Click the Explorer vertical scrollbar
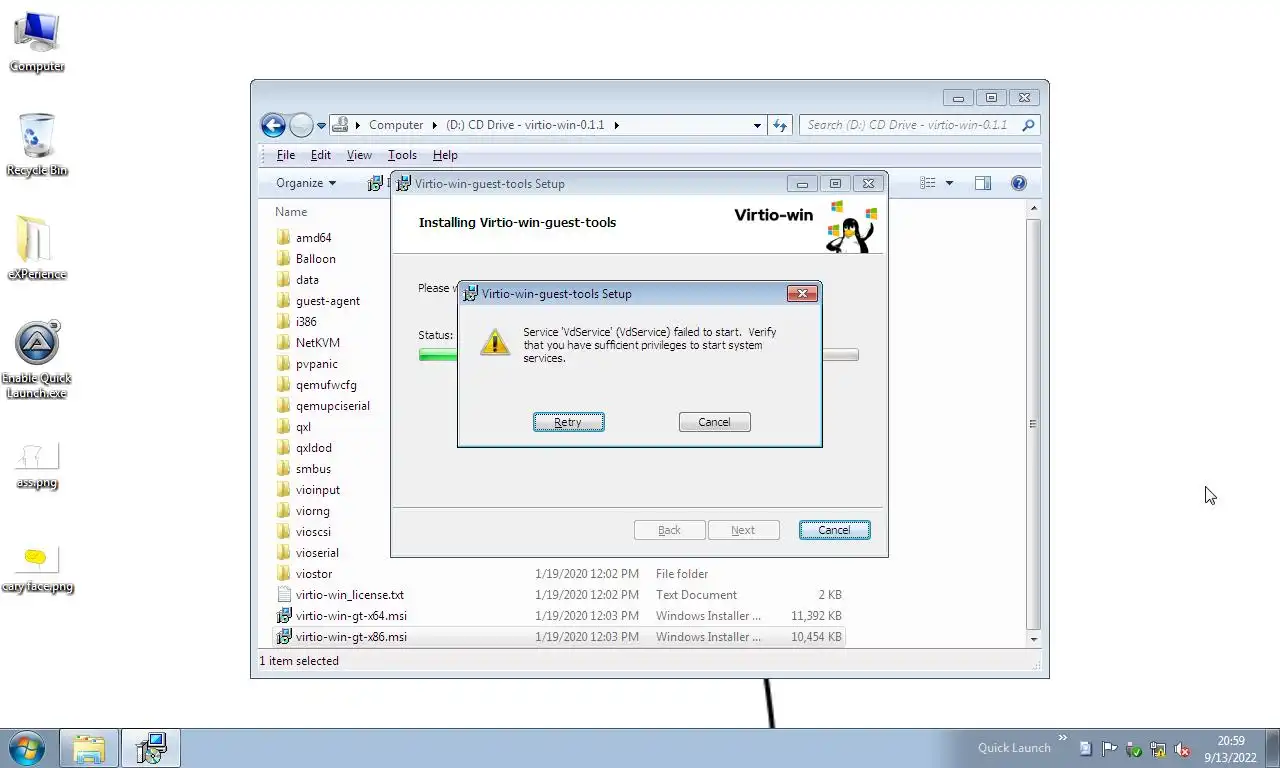The width and height of the screenshot is (1280, 768). coord(1034,424)
